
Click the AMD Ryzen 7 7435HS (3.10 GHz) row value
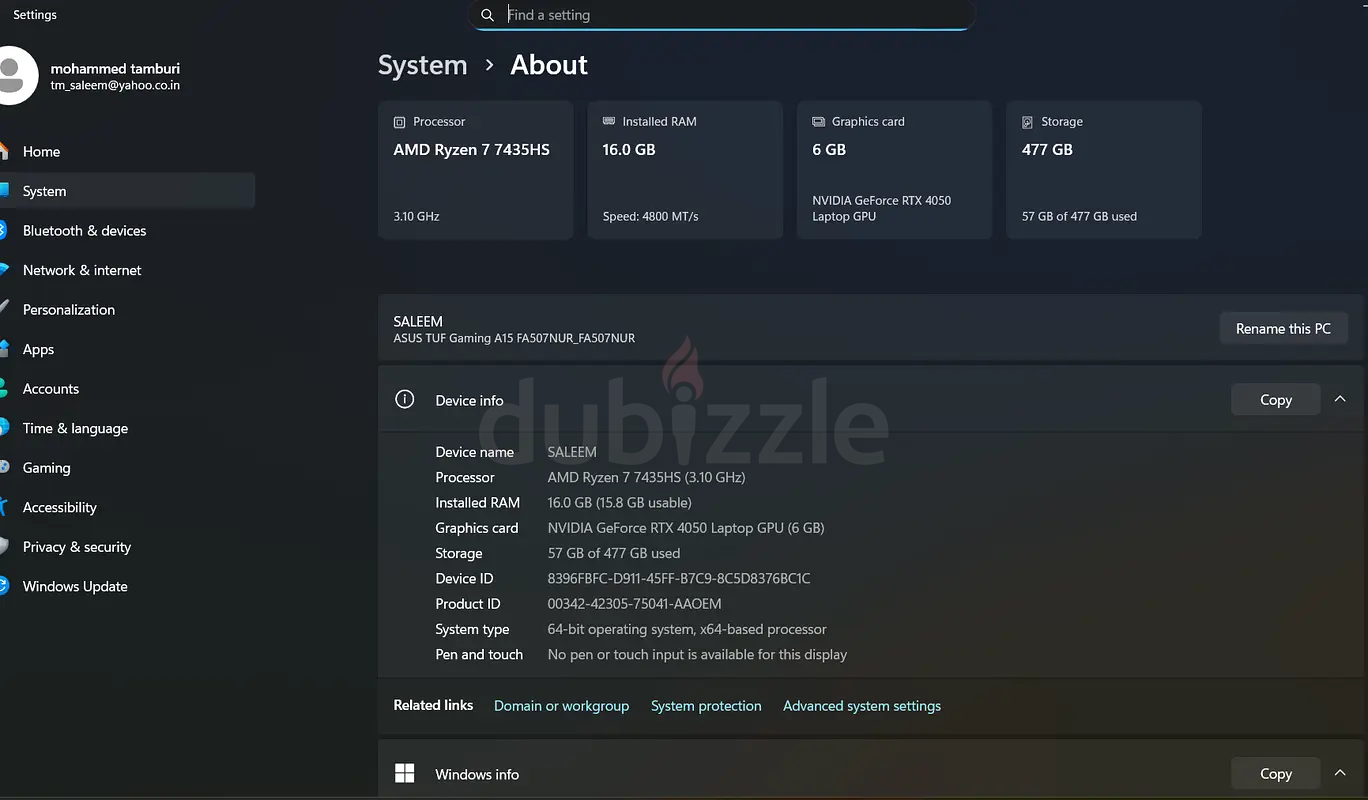(646, 477)
